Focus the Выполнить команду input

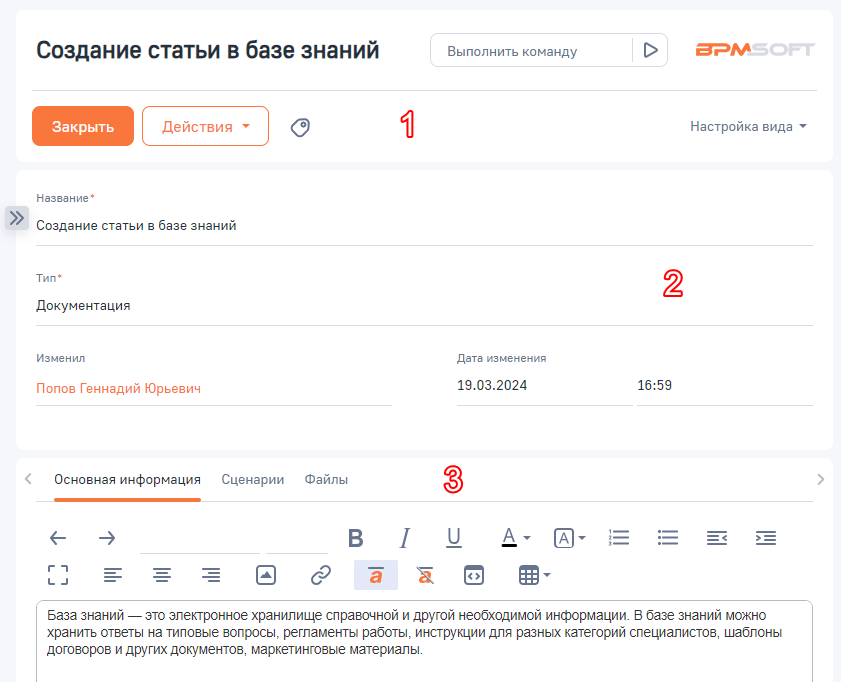click(531, 51)
